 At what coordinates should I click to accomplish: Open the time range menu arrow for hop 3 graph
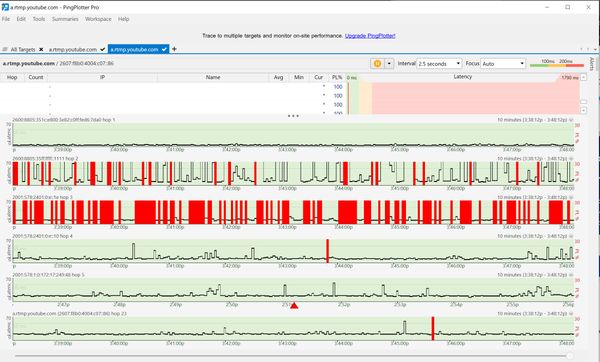(x=571, y=197)
